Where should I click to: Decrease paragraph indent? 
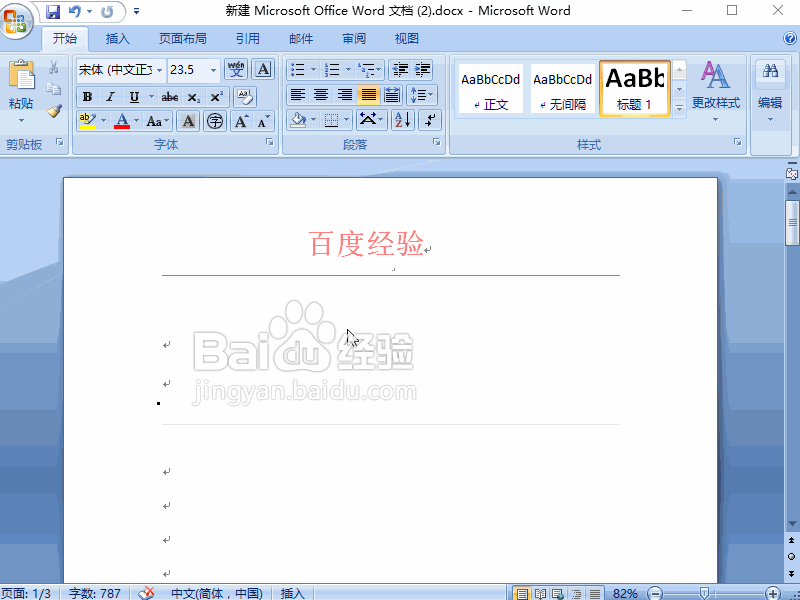(x=401, y=69)
